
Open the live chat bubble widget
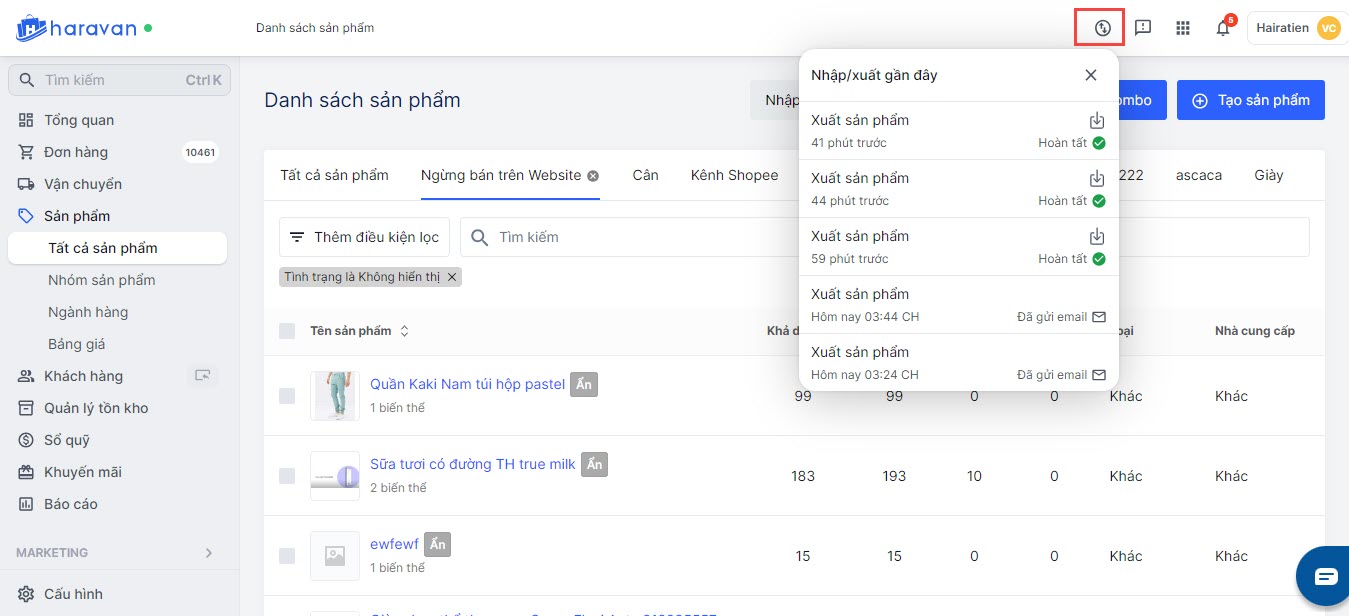[1325, 577]
